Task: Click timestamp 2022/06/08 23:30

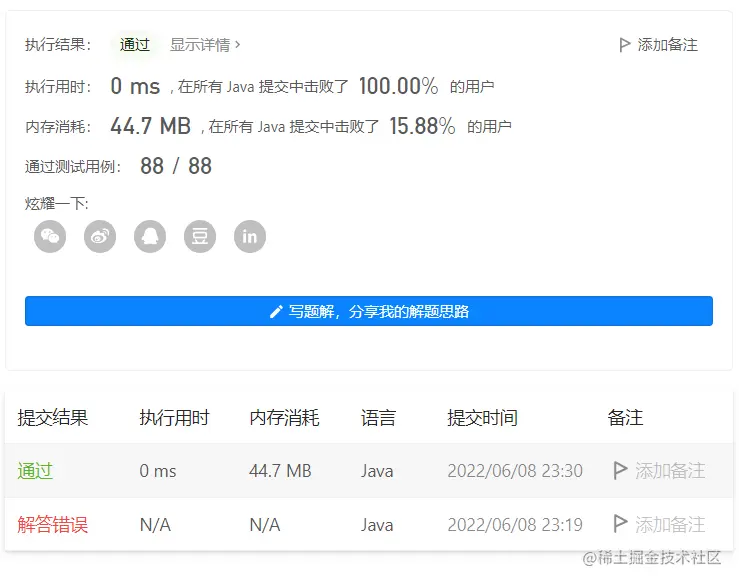Action: click(515, 471)
